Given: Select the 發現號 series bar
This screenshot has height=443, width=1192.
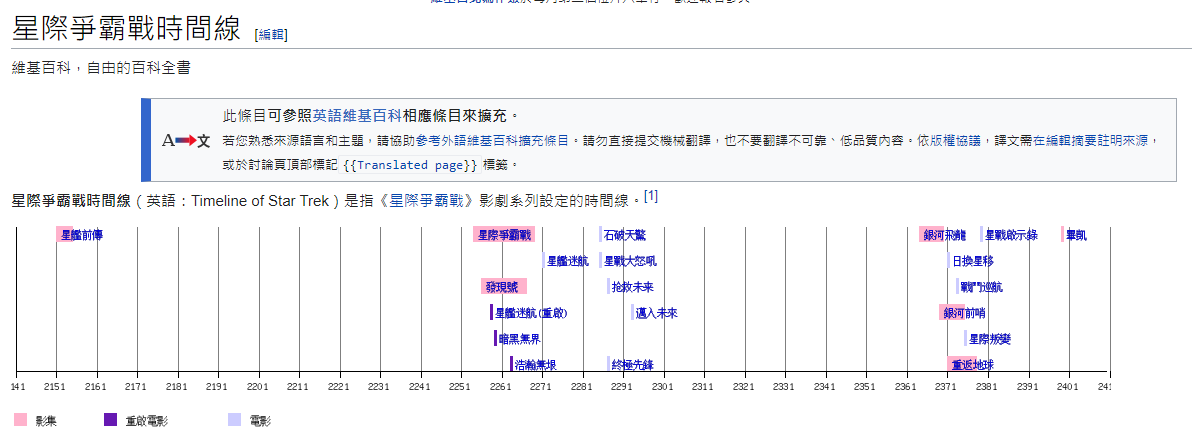Looking at the screenshot, I should (x=503, y=286).
